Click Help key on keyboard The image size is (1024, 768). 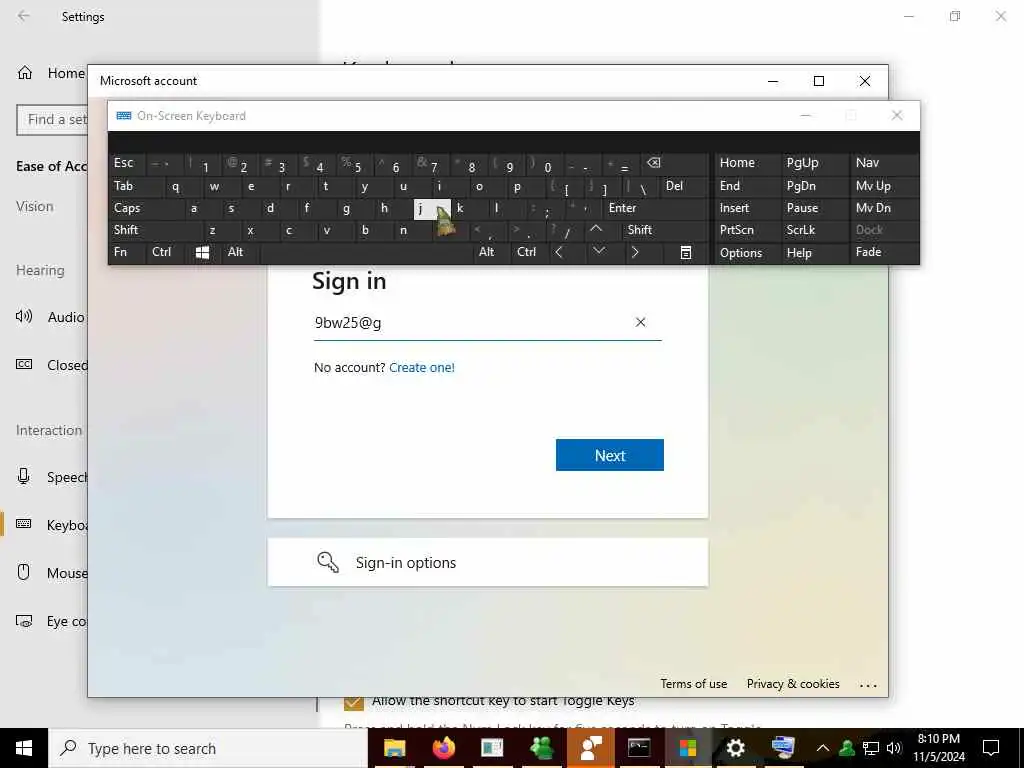click(814, 253)
